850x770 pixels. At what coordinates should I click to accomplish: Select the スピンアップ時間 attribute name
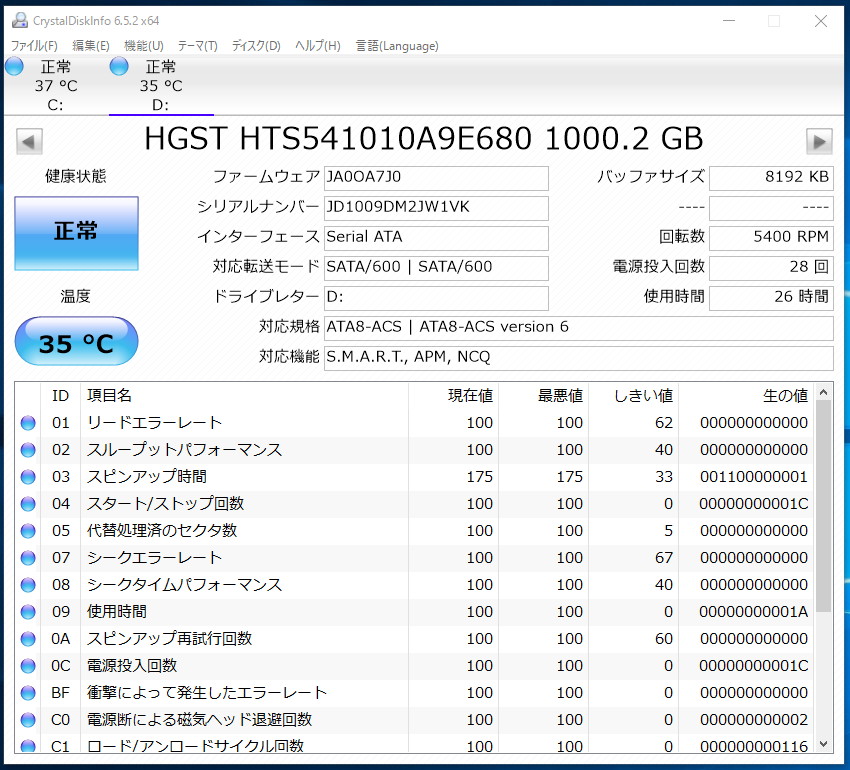click(147, 477)
